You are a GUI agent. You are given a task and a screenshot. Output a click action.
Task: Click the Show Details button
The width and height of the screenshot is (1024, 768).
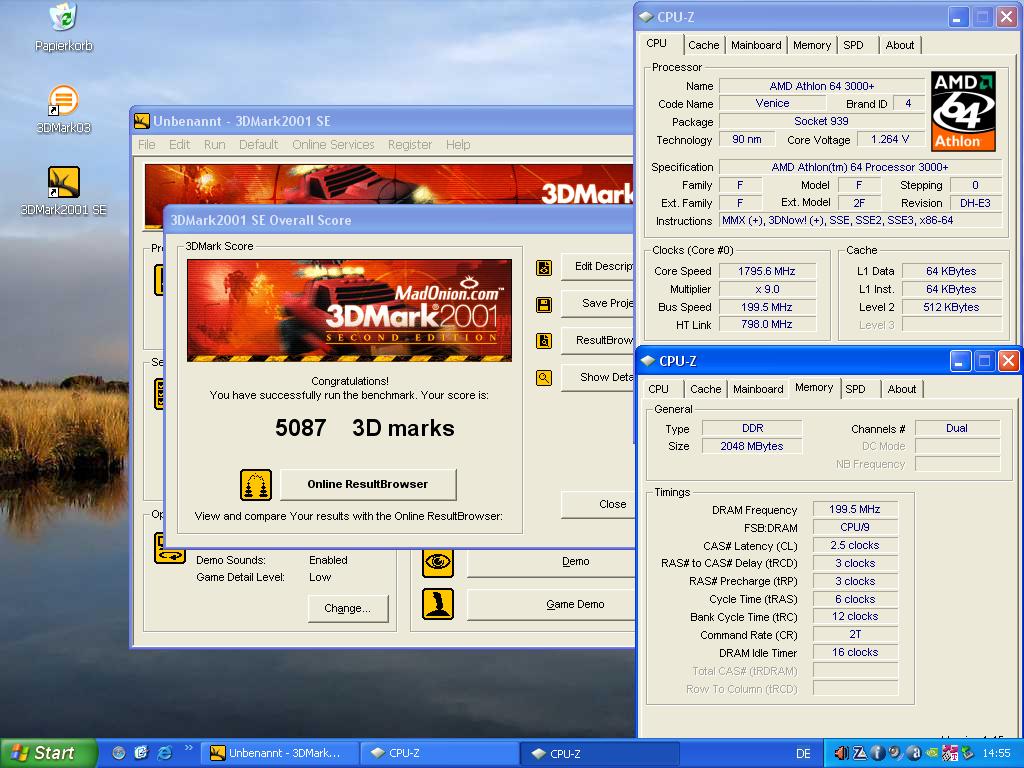(x=598, y=377)
